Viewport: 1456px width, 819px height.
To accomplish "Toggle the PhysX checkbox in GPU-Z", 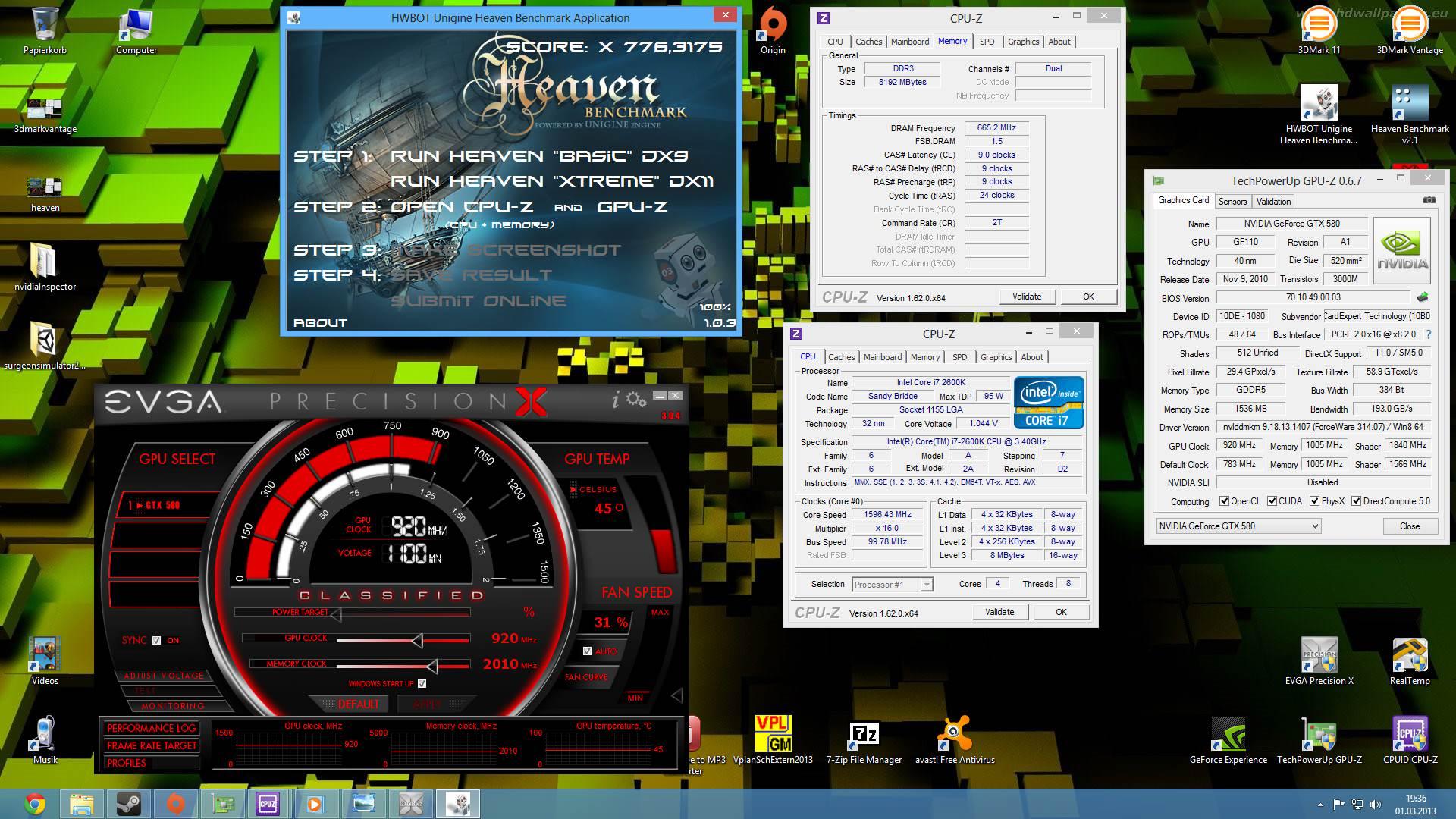I will point(1314,501).
